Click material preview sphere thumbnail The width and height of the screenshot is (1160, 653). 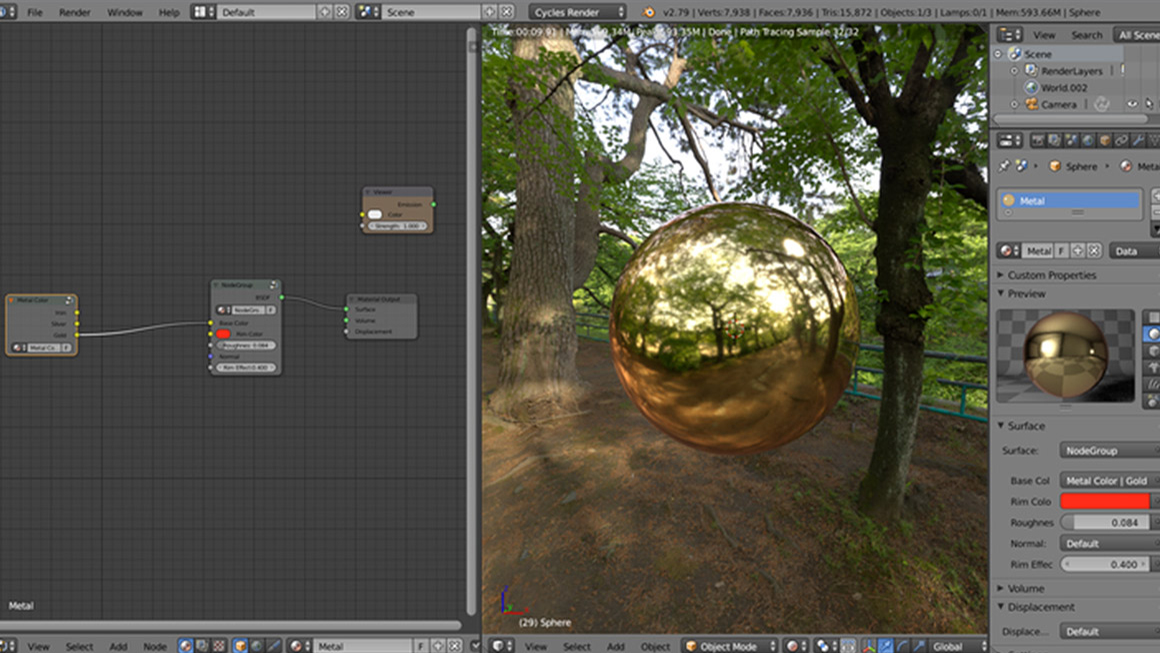[1065, 356]
